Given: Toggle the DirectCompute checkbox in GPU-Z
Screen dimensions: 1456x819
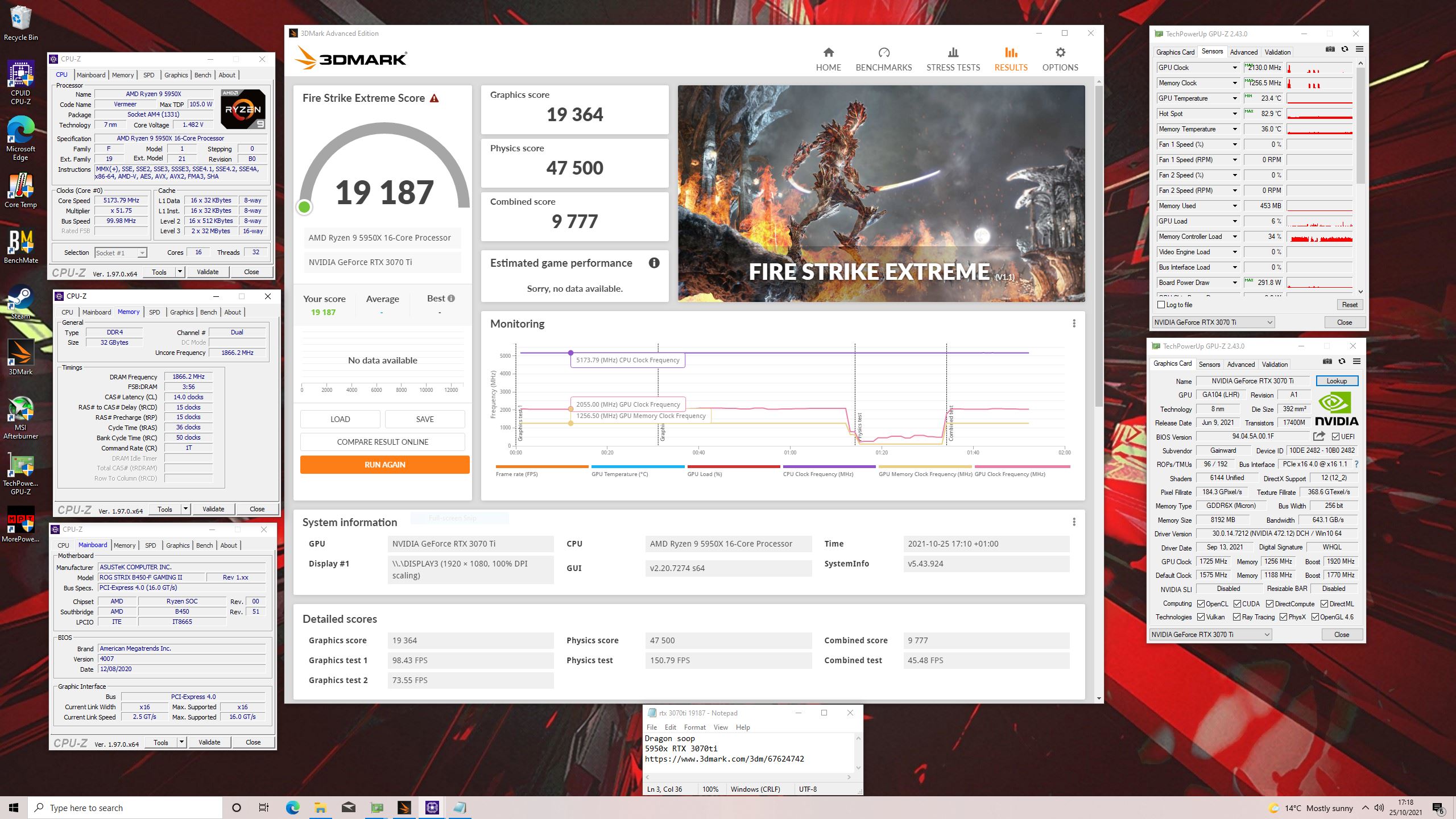Looking at the screenshot, I should [x=1269, y=603].
